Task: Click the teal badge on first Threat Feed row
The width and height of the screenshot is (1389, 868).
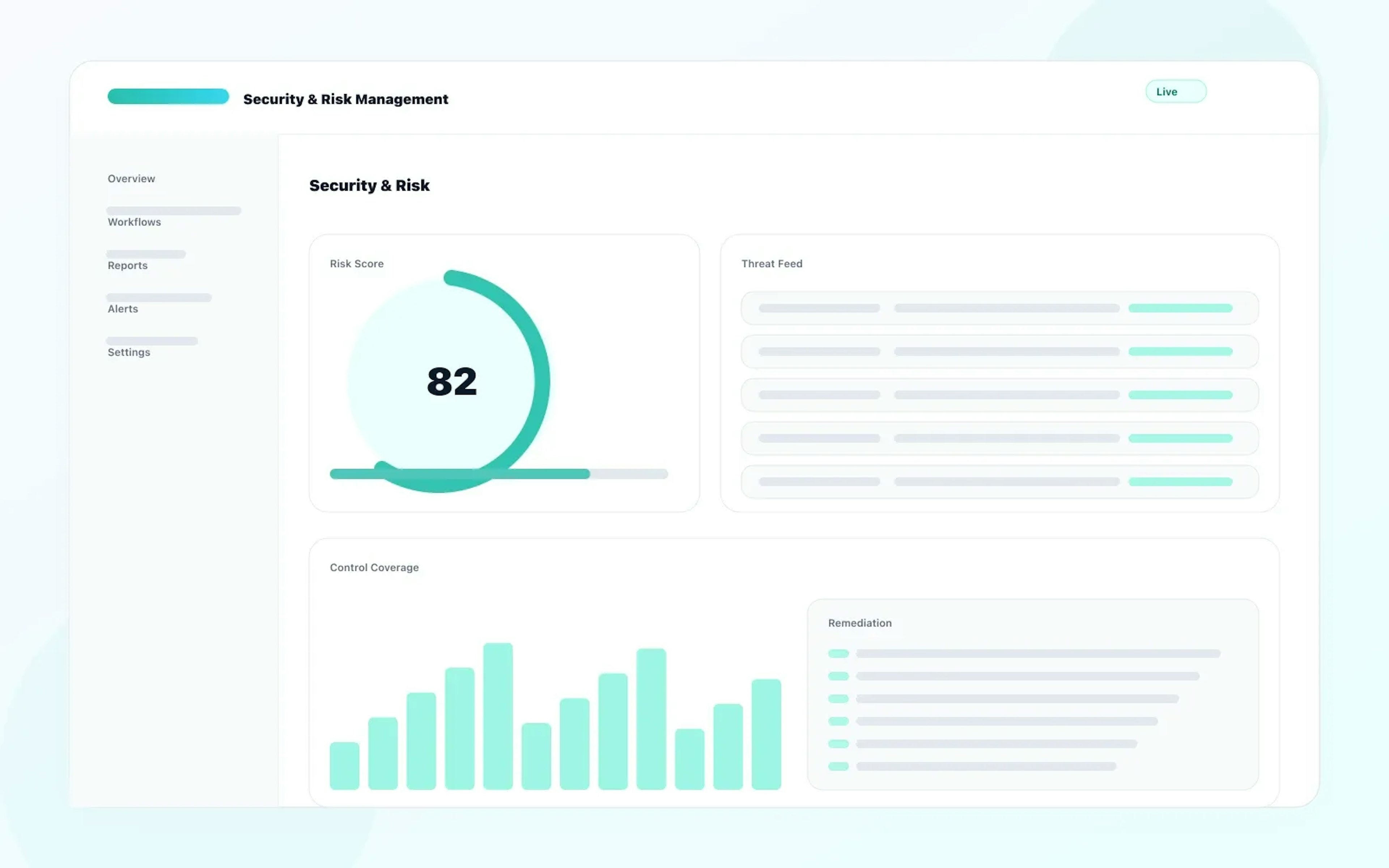Action: pyautogui.click(x=1180, y=308)
